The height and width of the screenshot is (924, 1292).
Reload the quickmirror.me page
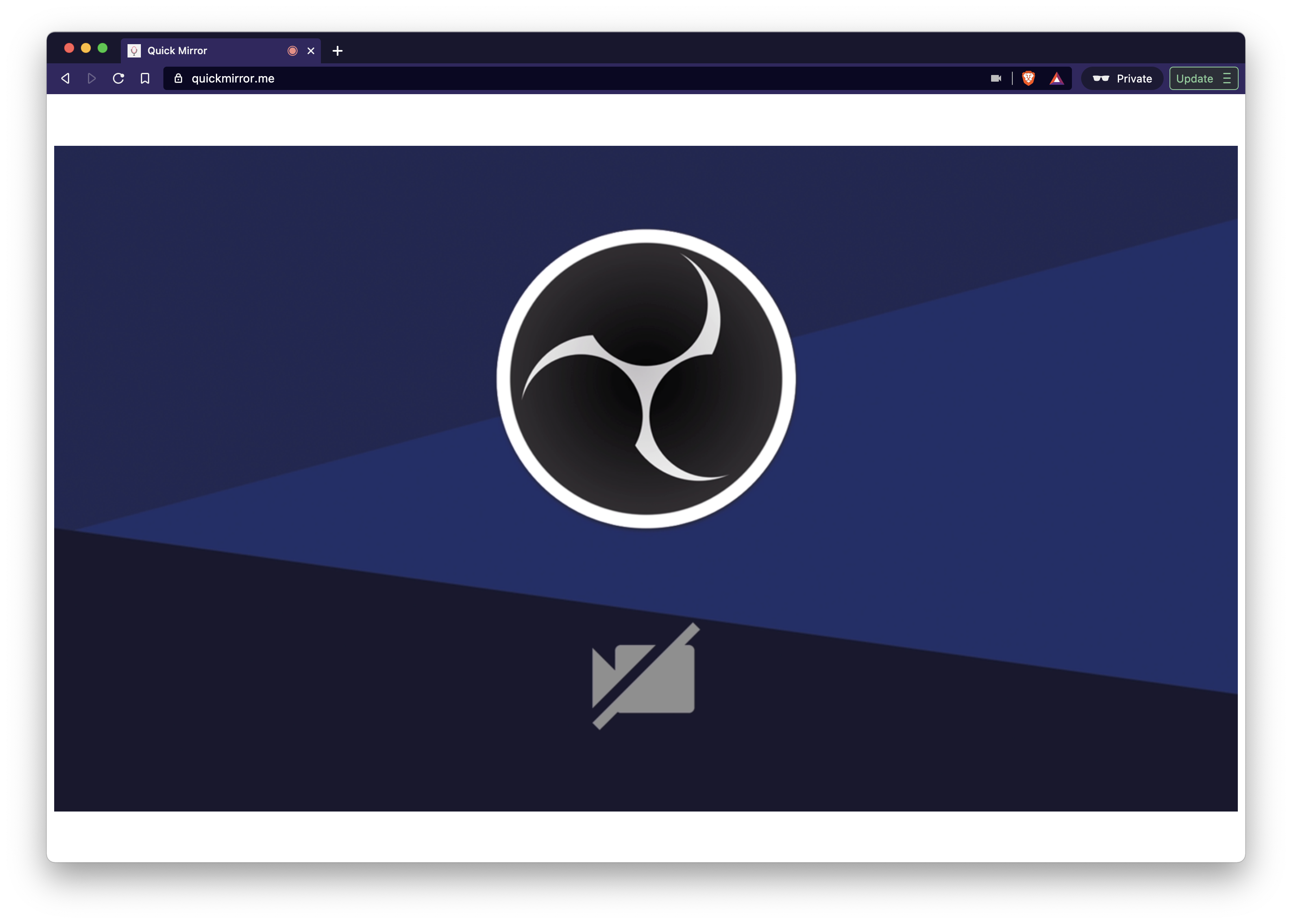click(x=118, y=78)
